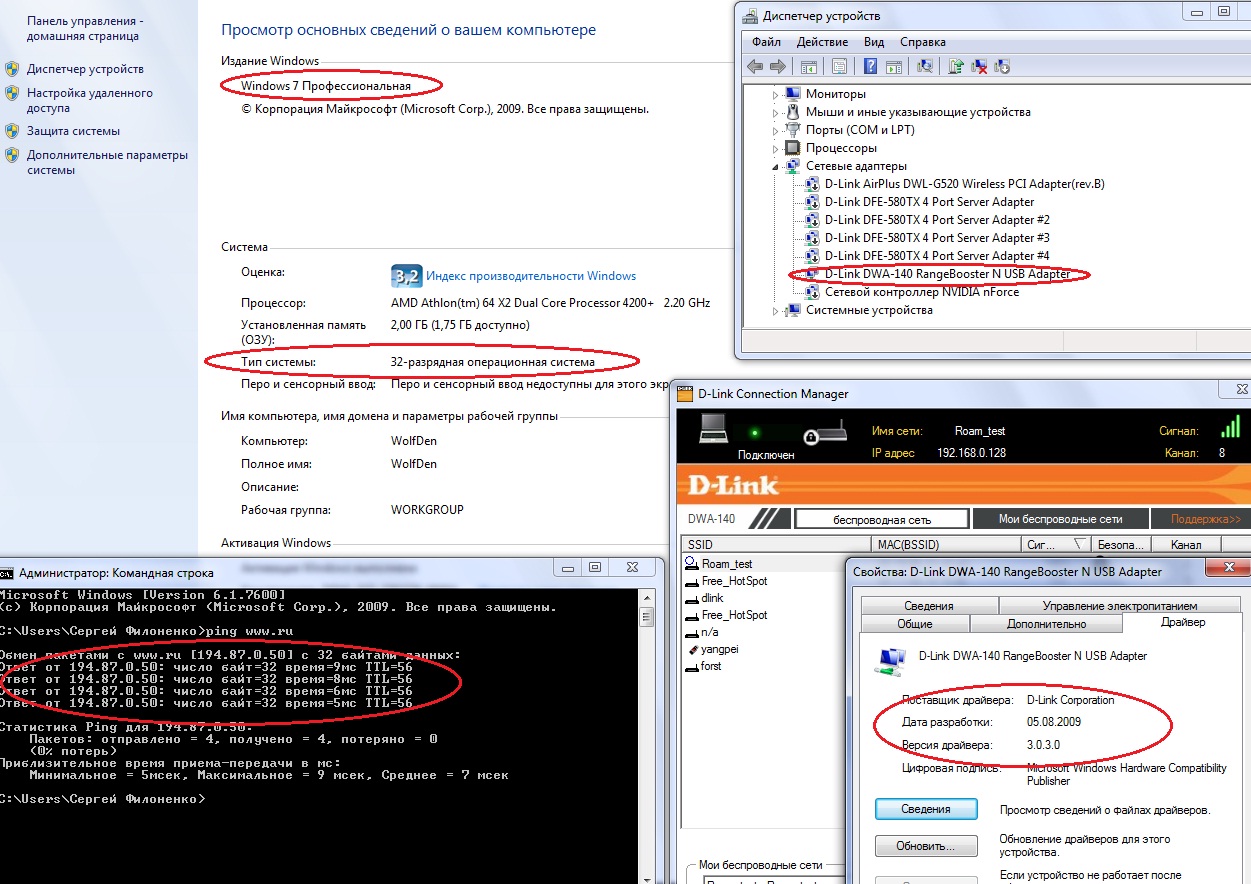Click the Update driver toolbar icon
Image resolution: width=1251 pixels, height=884 pixels.
point(957,67)
